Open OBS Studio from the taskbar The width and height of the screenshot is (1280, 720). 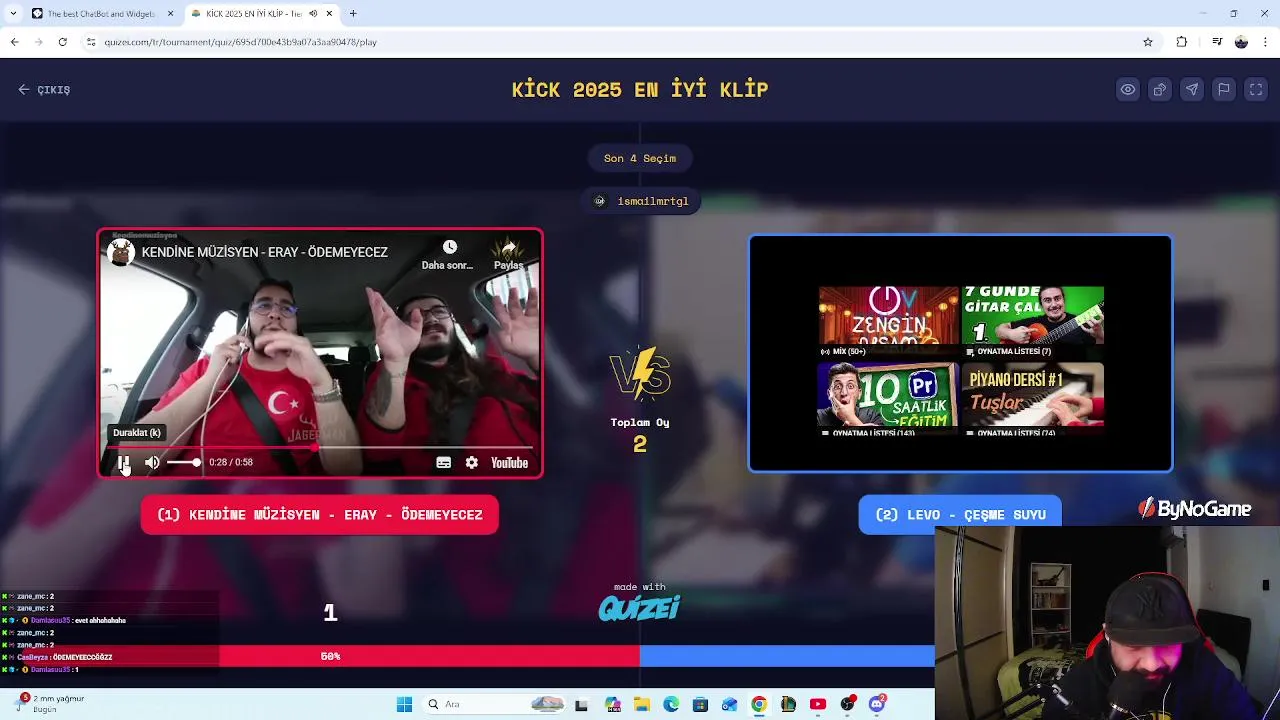pyautogui.click(x=848, y=704)
